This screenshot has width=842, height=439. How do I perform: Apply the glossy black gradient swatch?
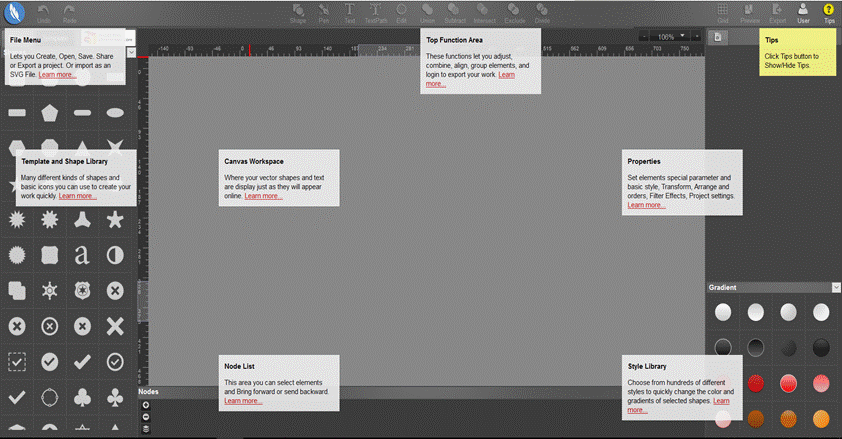coord(821,348)
